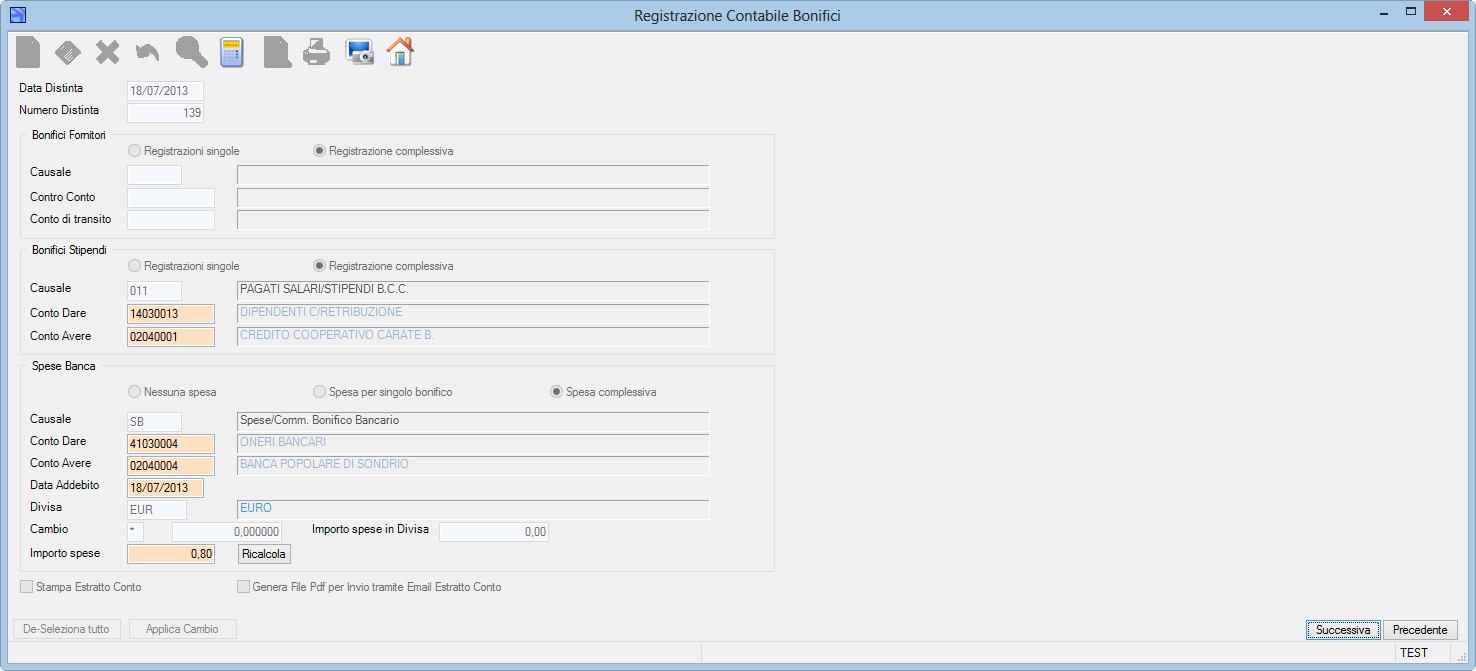Click the home icon in toolbar
Viewport: 1476px width, 671px height.
click(400, 51)
